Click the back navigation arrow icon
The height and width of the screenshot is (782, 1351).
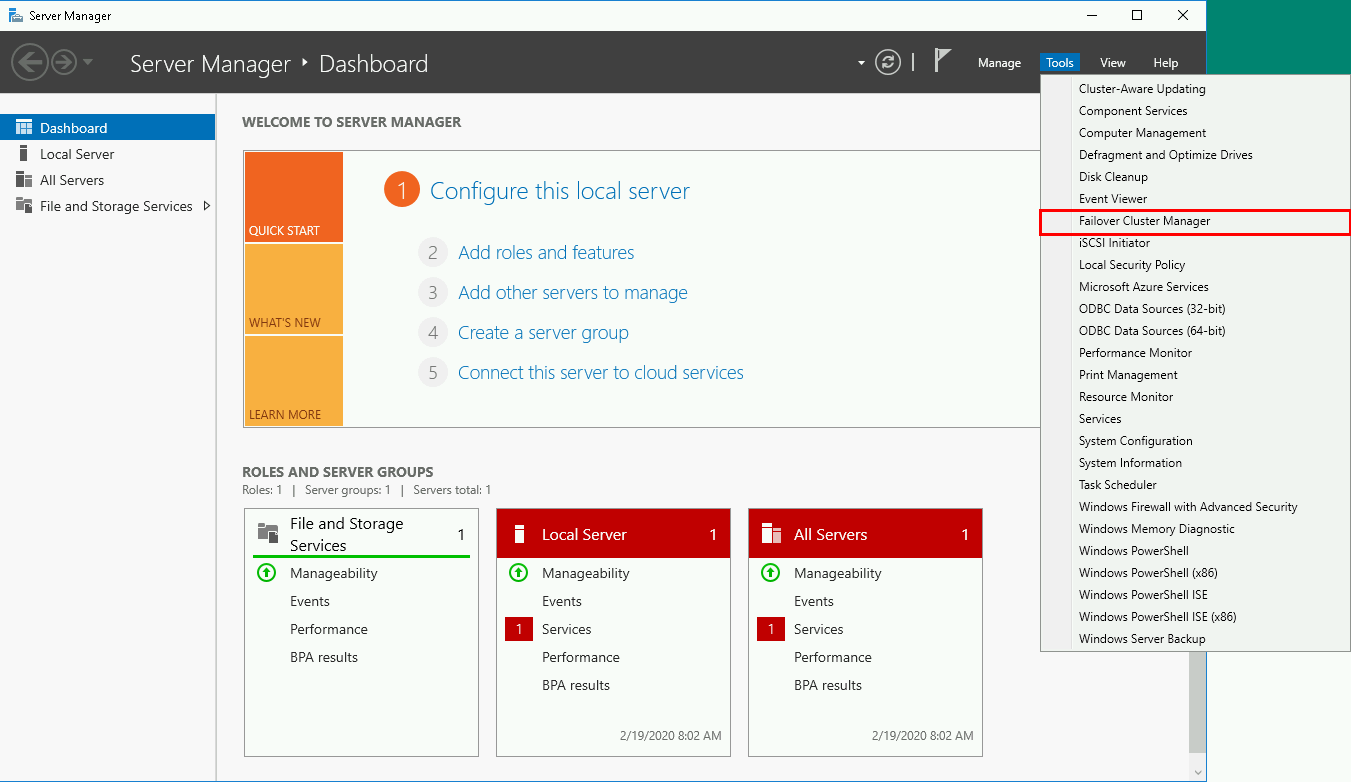[x=29, y=63]
